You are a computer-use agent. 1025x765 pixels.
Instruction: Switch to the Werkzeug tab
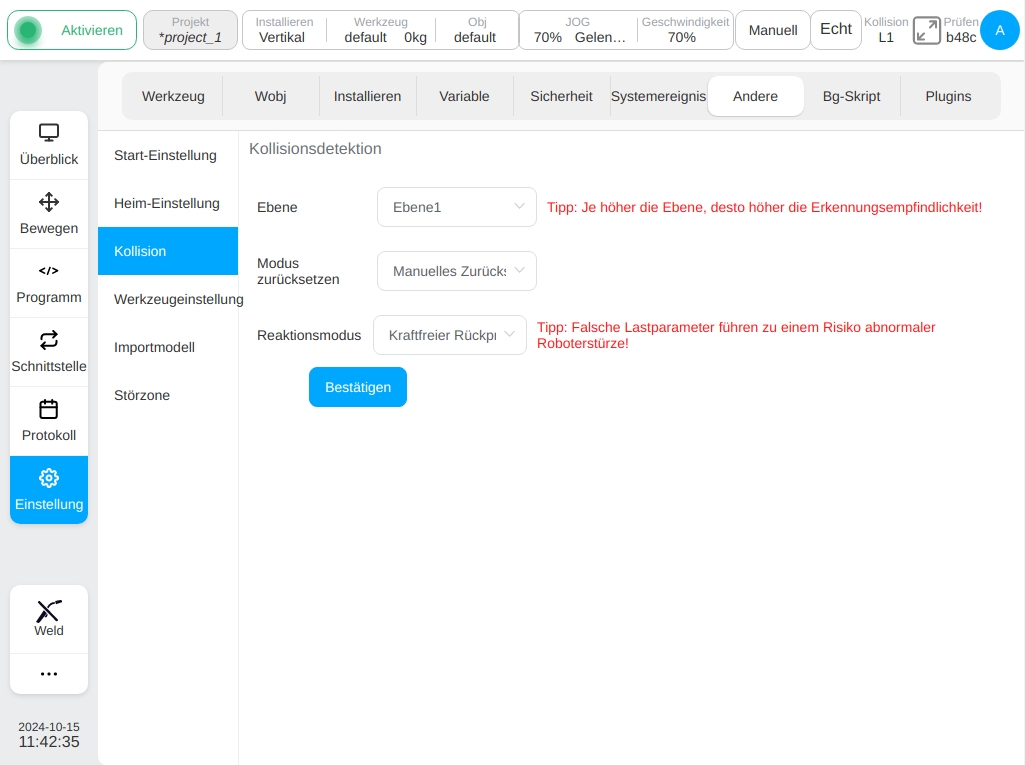[173, 96]
